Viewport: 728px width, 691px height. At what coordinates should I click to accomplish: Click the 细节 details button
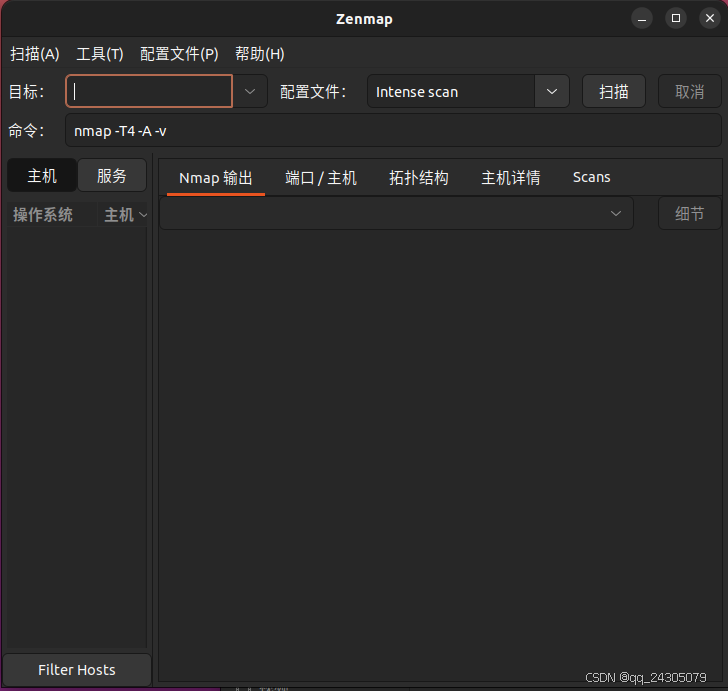[689, 213]
